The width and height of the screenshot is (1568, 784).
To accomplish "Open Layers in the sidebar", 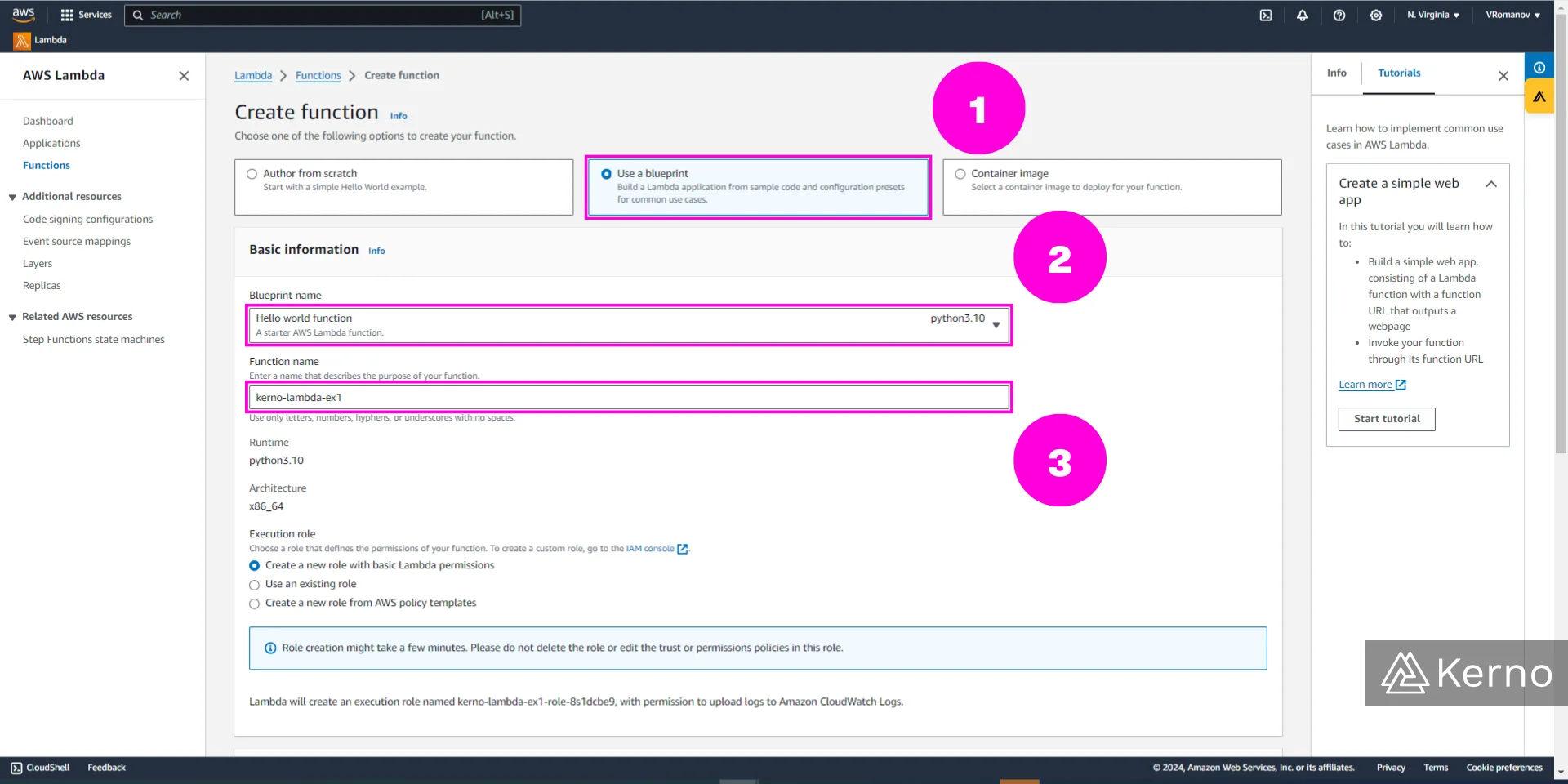I will pyautogui.click(x=38, y=263).
